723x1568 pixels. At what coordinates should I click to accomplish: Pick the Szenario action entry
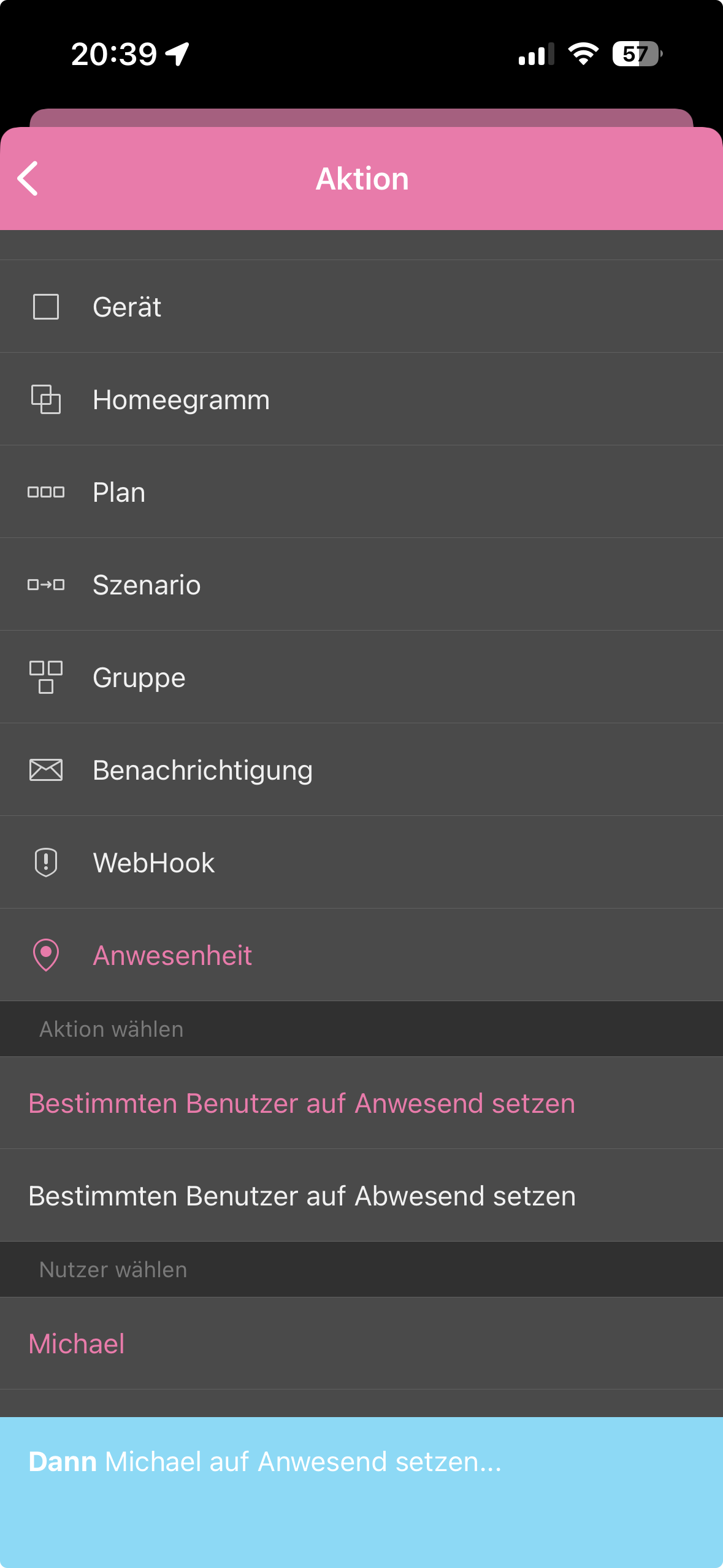point(147,585)
